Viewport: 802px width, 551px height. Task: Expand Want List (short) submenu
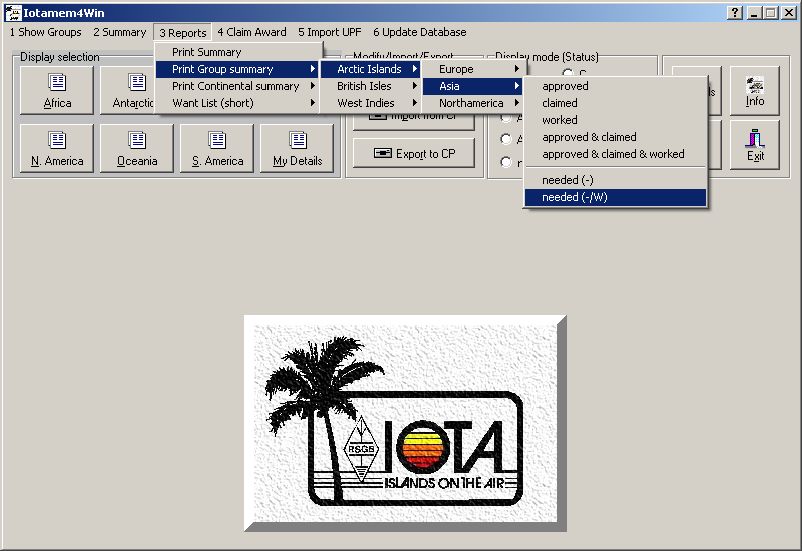(238, 103)
